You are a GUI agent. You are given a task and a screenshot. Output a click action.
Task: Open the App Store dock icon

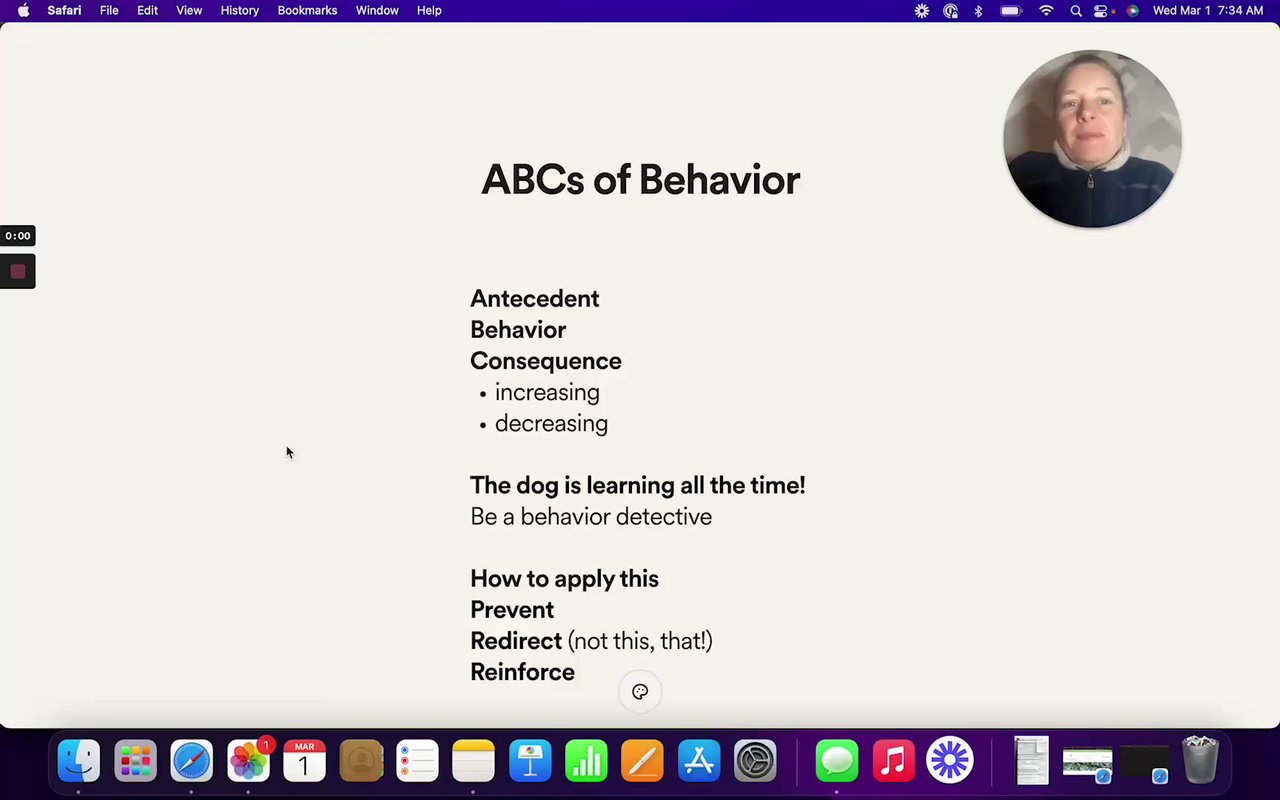point(699,761)
